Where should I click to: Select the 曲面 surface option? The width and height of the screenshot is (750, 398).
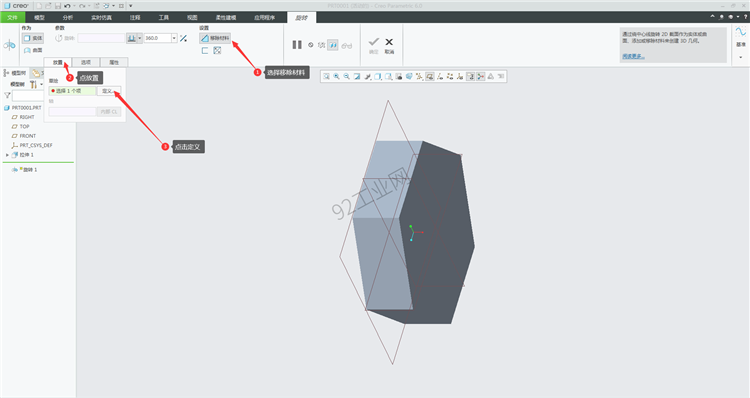click(33, 50)
